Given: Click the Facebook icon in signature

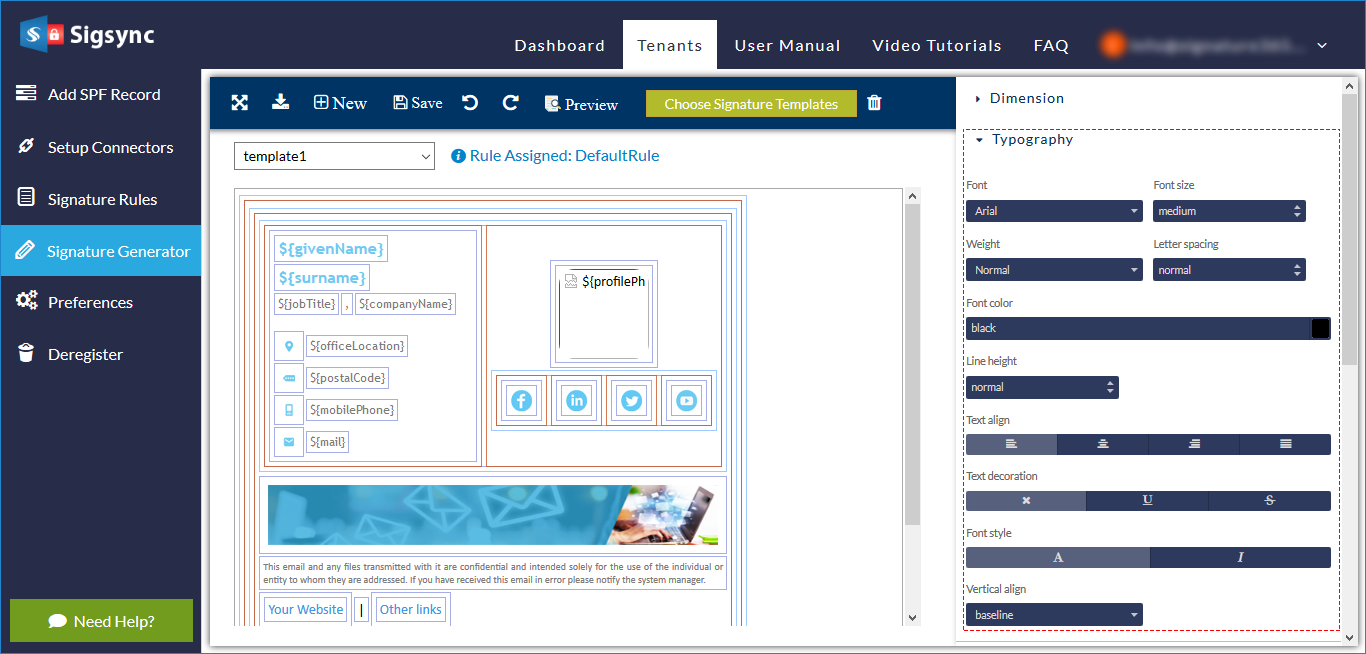Looking at the screenshot, I should pos(521,401).
